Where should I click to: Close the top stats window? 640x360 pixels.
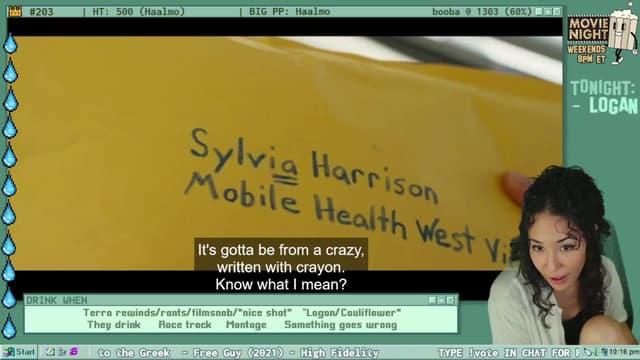click(x=557, y=11)
